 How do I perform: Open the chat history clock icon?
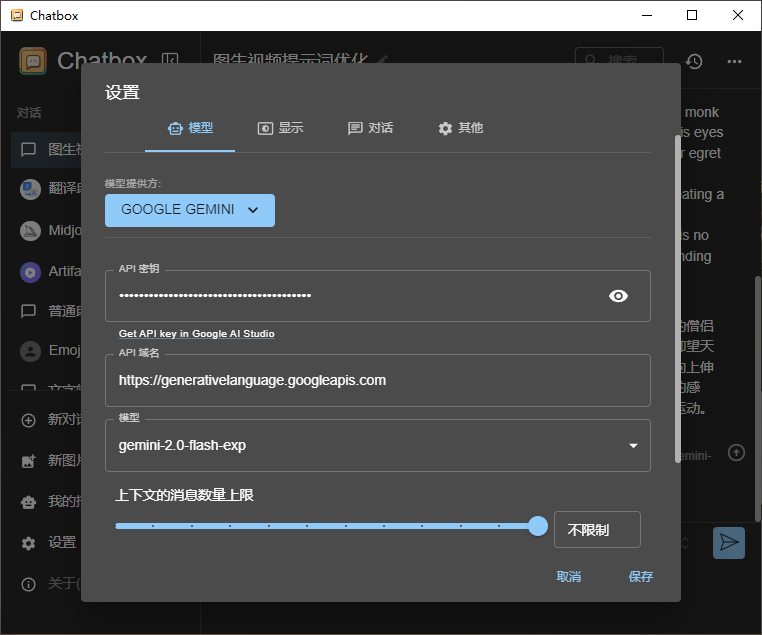[694, 61]
